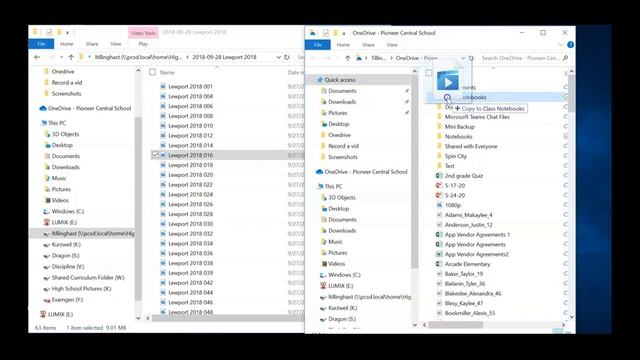
Task: Click the Up arrow in OneDrive window
Action: pyautogui.click(x=347, y=58)
